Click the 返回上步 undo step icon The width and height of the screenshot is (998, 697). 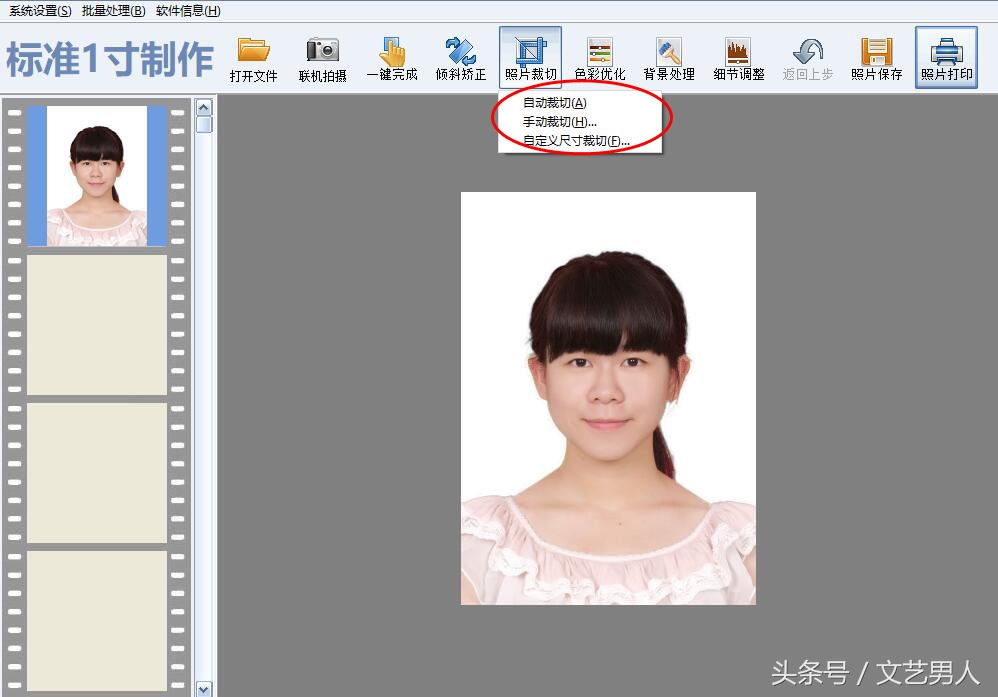pos(808,59)
